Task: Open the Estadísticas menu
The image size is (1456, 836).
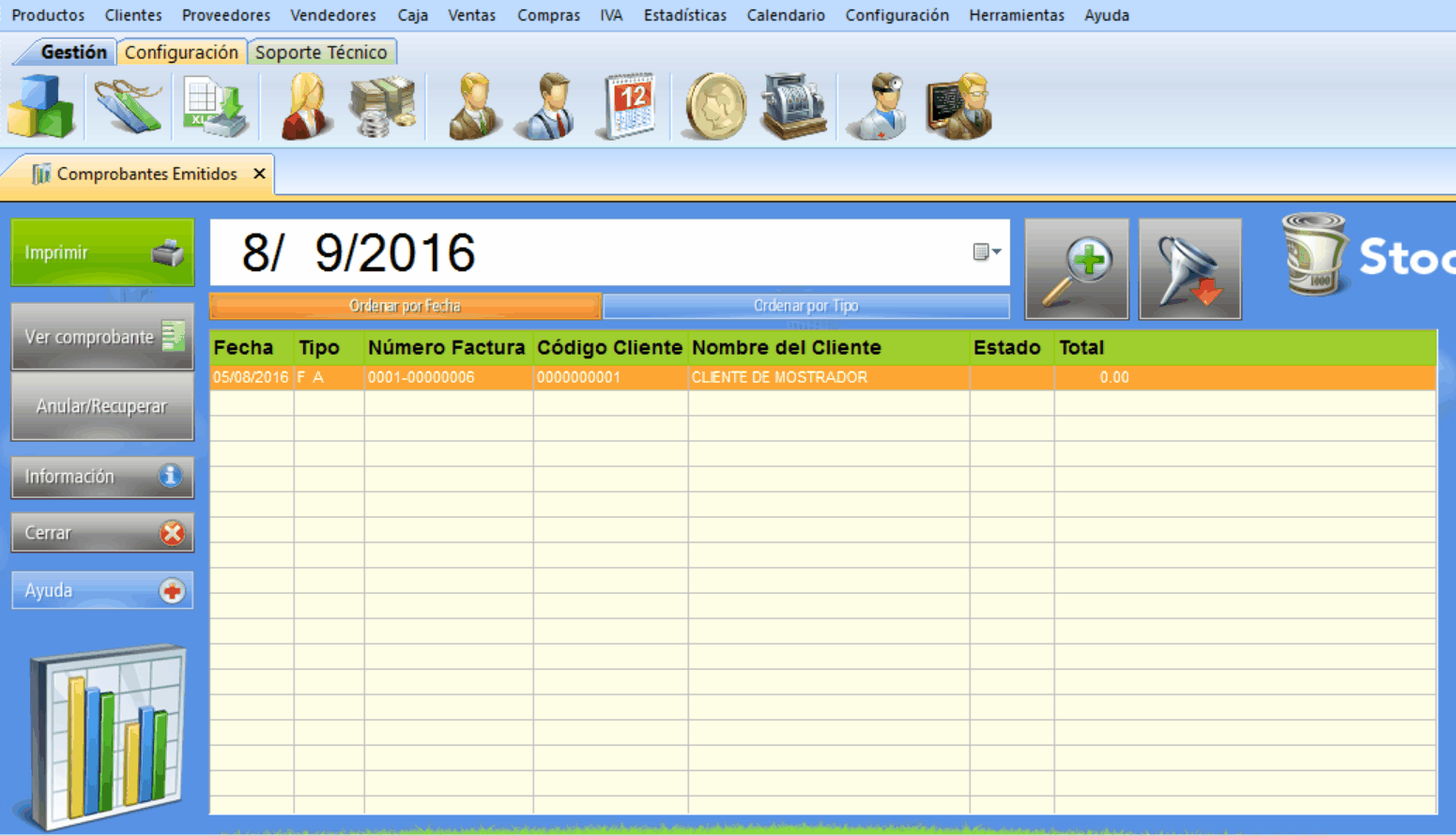Action: 685,15
